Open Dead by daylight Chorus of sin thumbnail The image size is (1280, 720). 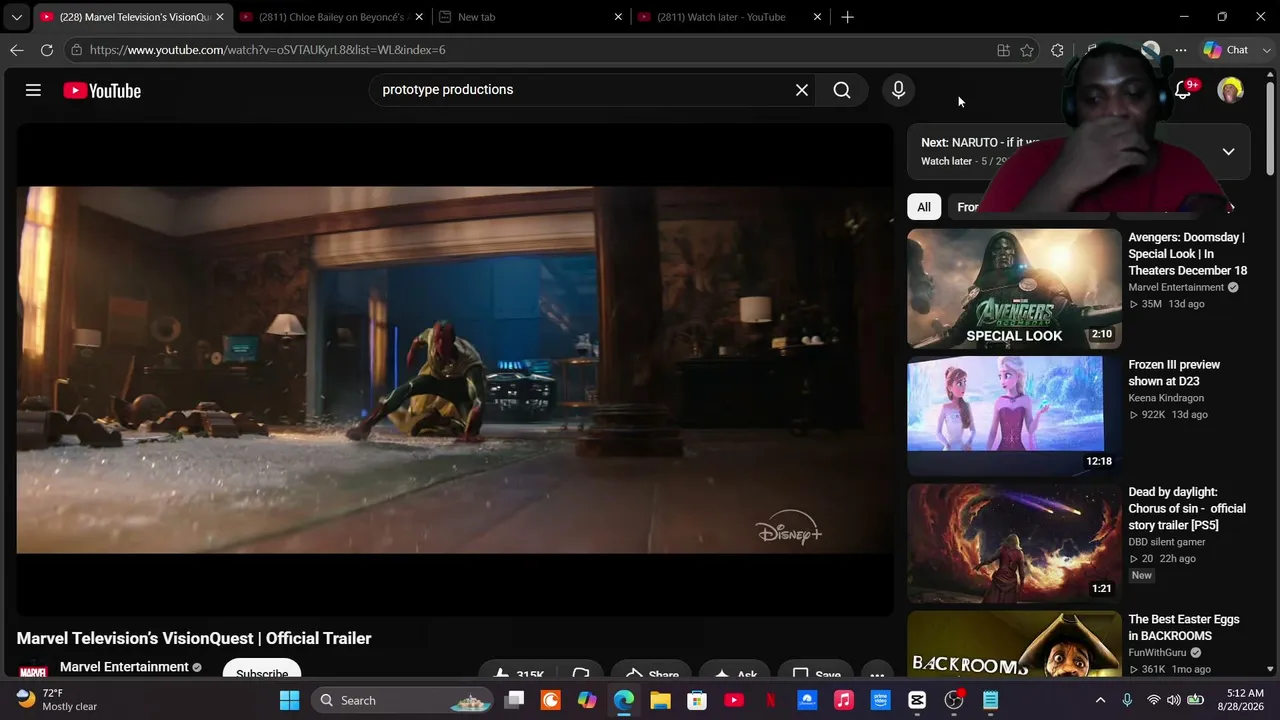click(x=1014, y=543)
